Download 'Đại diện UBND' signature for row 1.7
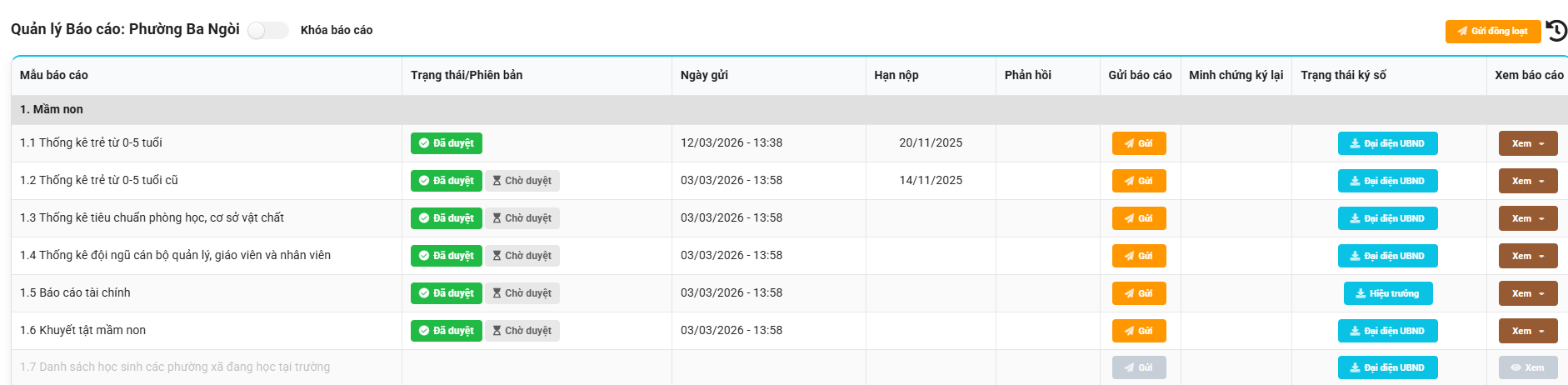Screen dimensions: 1568x385 coord(1388,367)
